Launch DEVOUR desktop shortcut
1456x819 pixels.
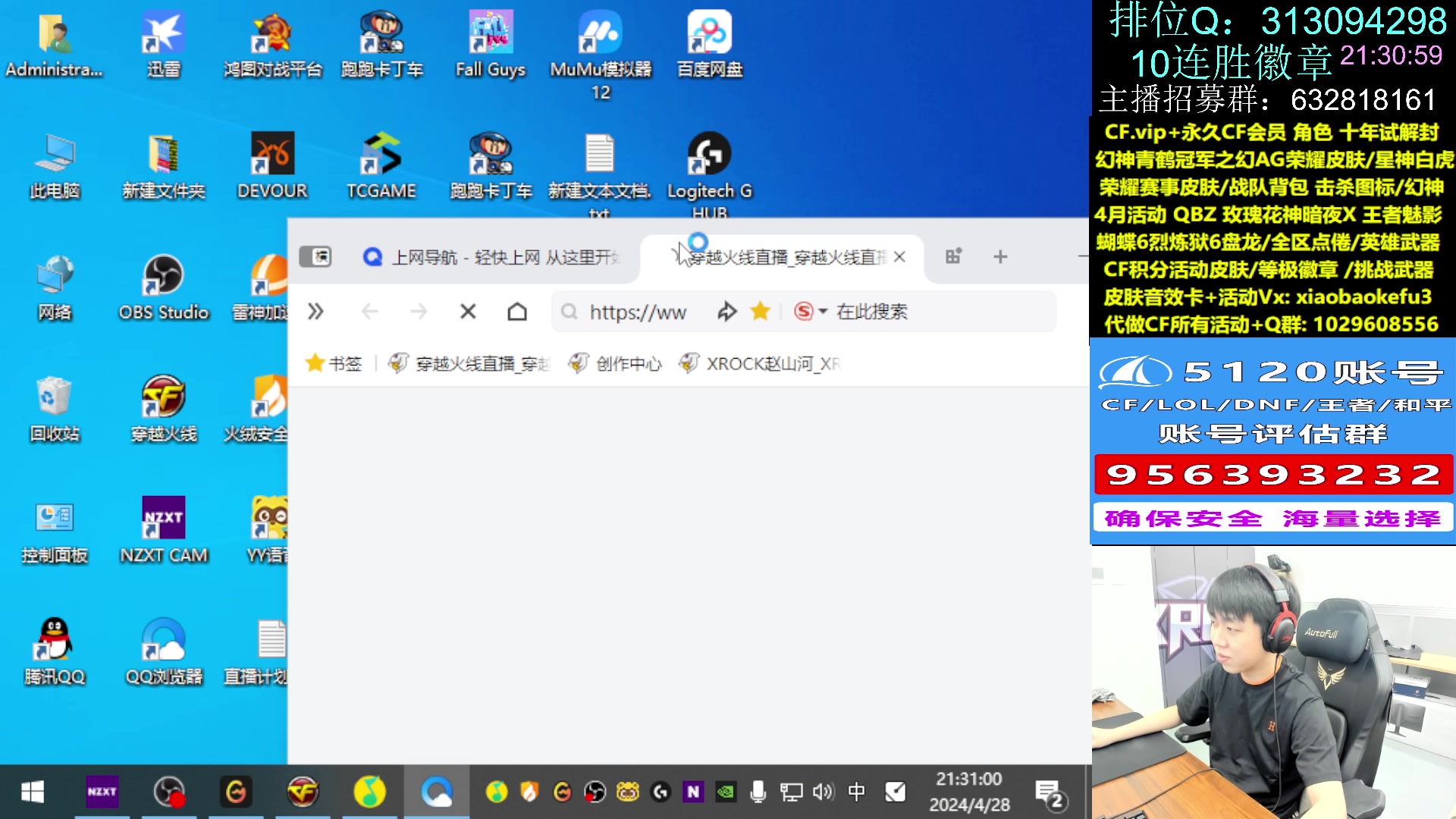pos(272,167)
